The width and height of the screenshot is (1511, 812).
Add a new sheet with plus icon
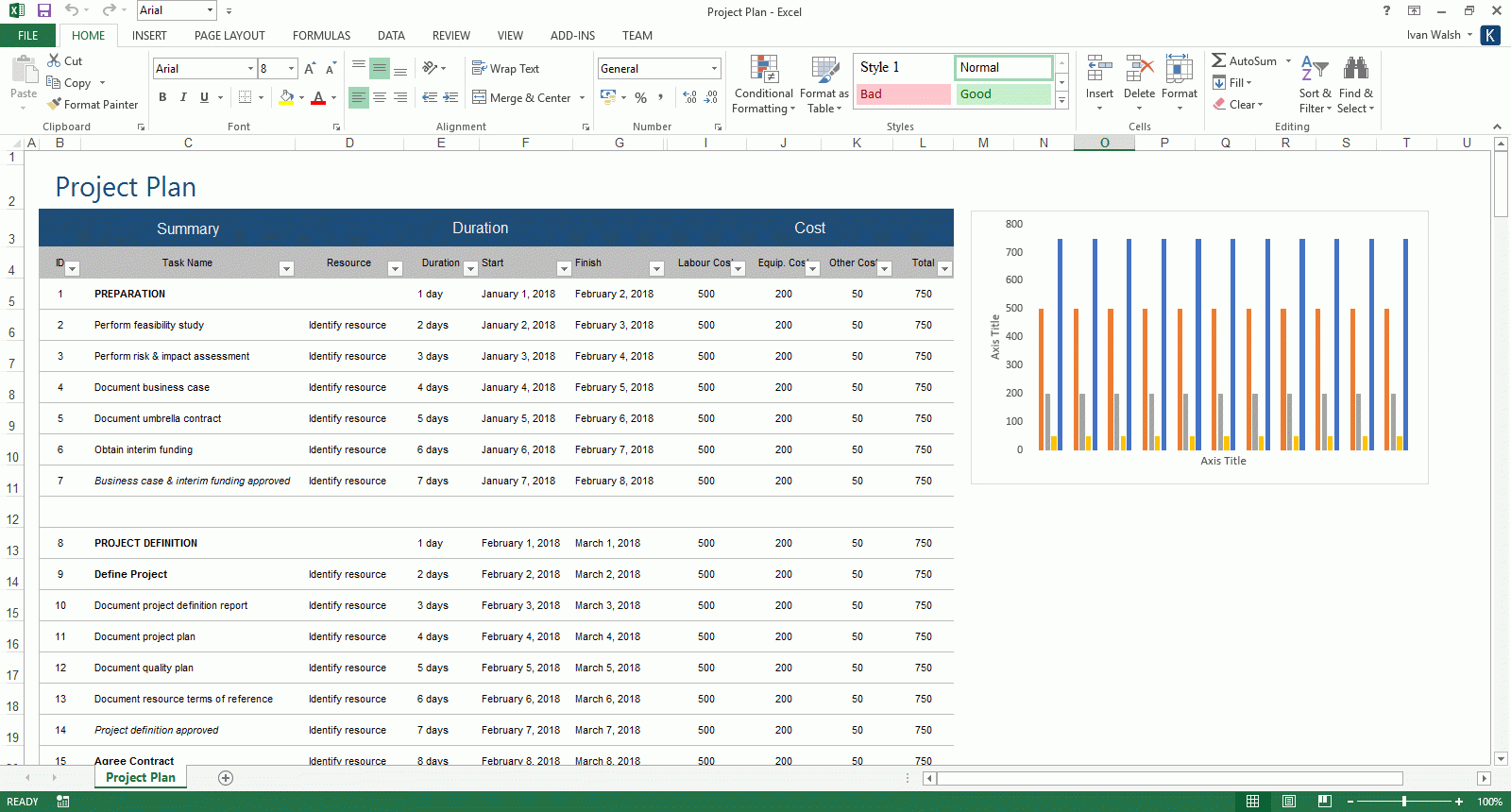(x=226, y=778)
